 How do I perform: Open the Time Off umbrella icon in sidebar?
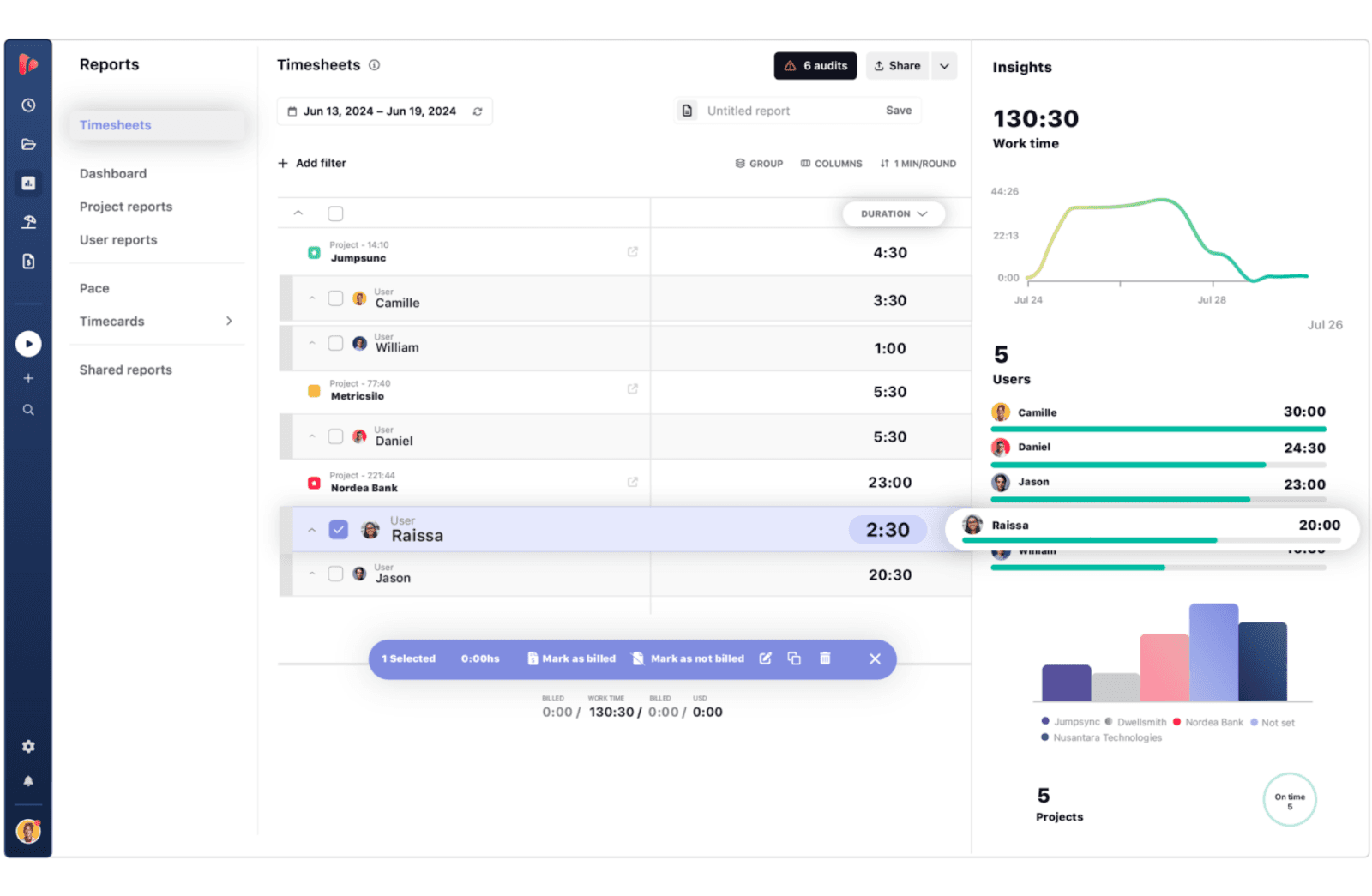[28, 221]
